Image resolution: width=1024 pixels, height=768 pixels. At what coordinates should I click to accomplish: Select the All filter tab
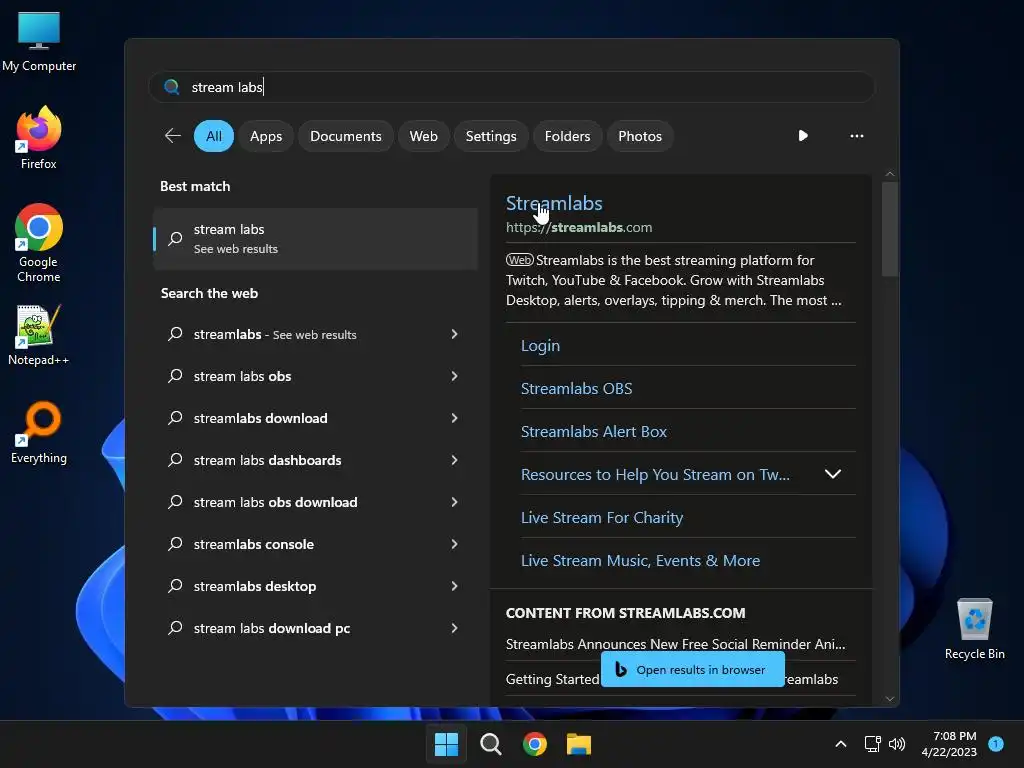tap(214, 136)
